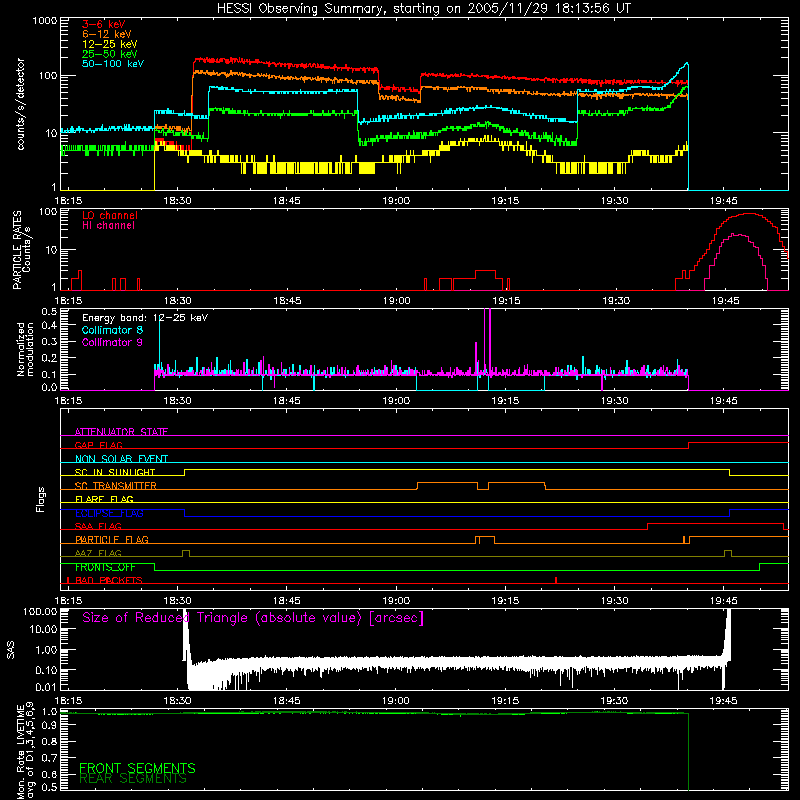Click the 'PARTICLE FLAG' label
This screenshot has height=800, width=800.
(112, 540)
